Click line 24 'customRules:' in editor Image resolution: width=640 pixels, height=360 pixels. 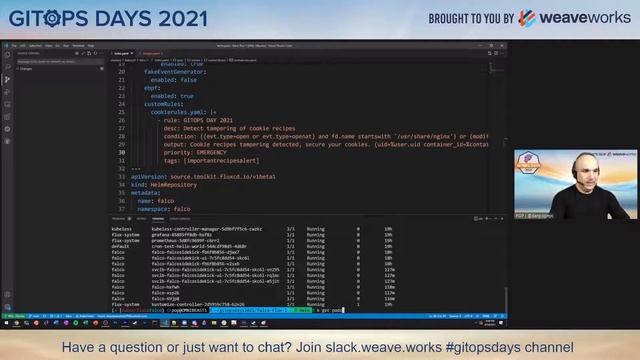click(163, 104)
